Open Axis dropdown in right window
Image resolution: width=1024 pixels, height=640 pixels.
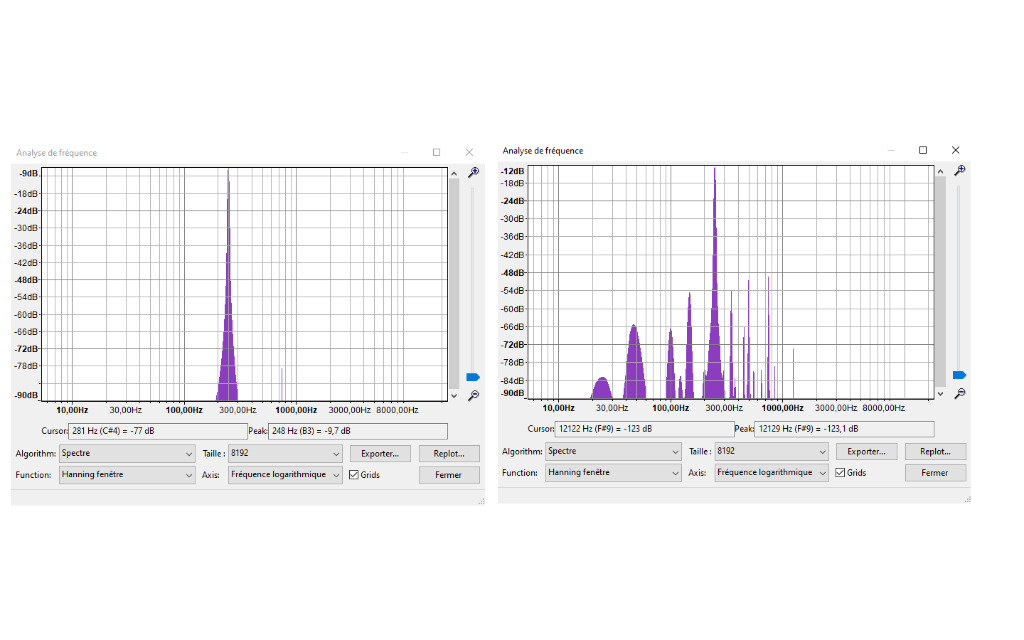[772, 473]
